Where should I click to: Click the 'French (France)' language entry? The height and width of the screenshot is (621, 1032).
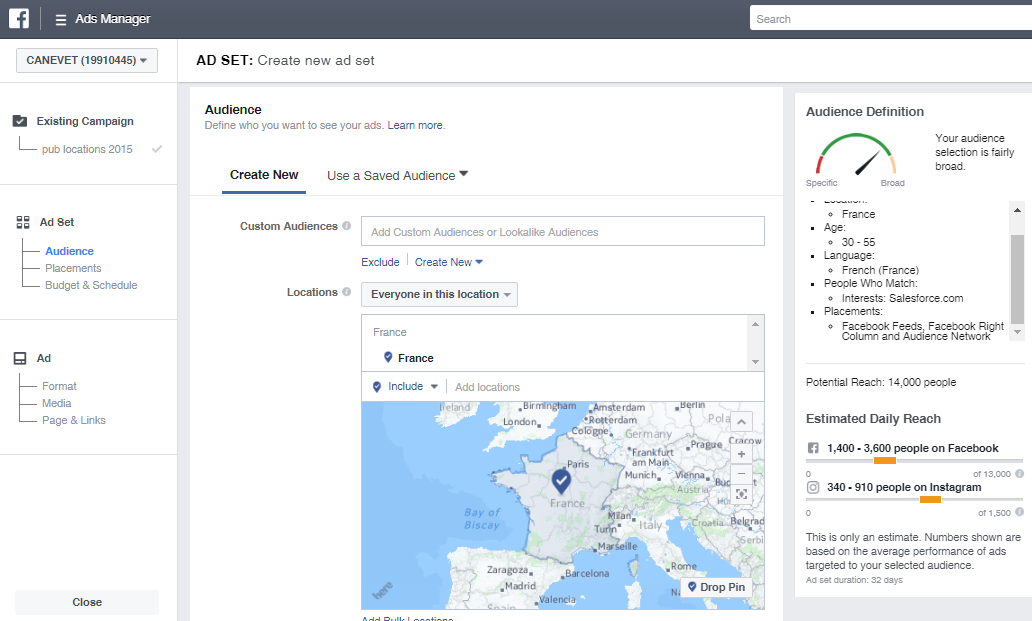pos(880,270)
